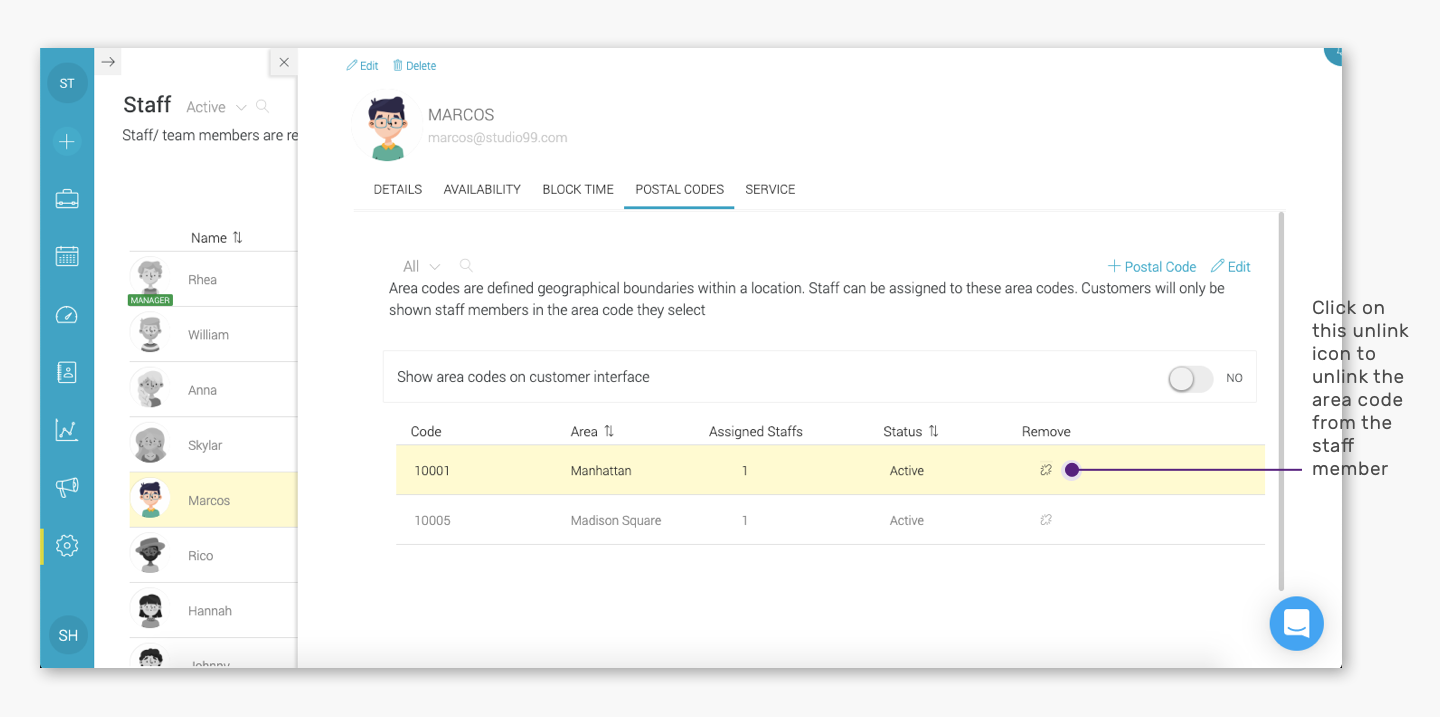Viewport: 1440px width, 718px height.
Task: Click the postal codes panel vertical scrollbar
Action: click(x=1281, y=400)
